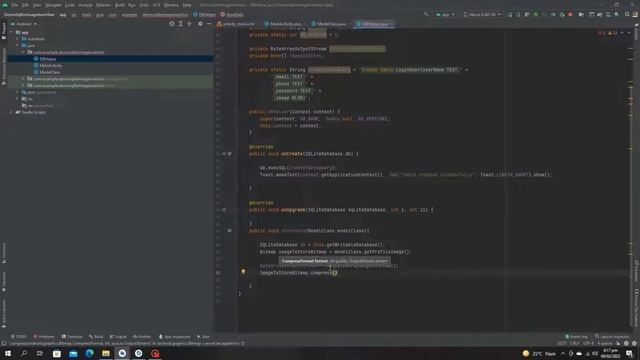Viewport: 640px width, 360px height.
Task: Click the taskbar search icon
Action: pyautogui.click(x=24, y=353)
